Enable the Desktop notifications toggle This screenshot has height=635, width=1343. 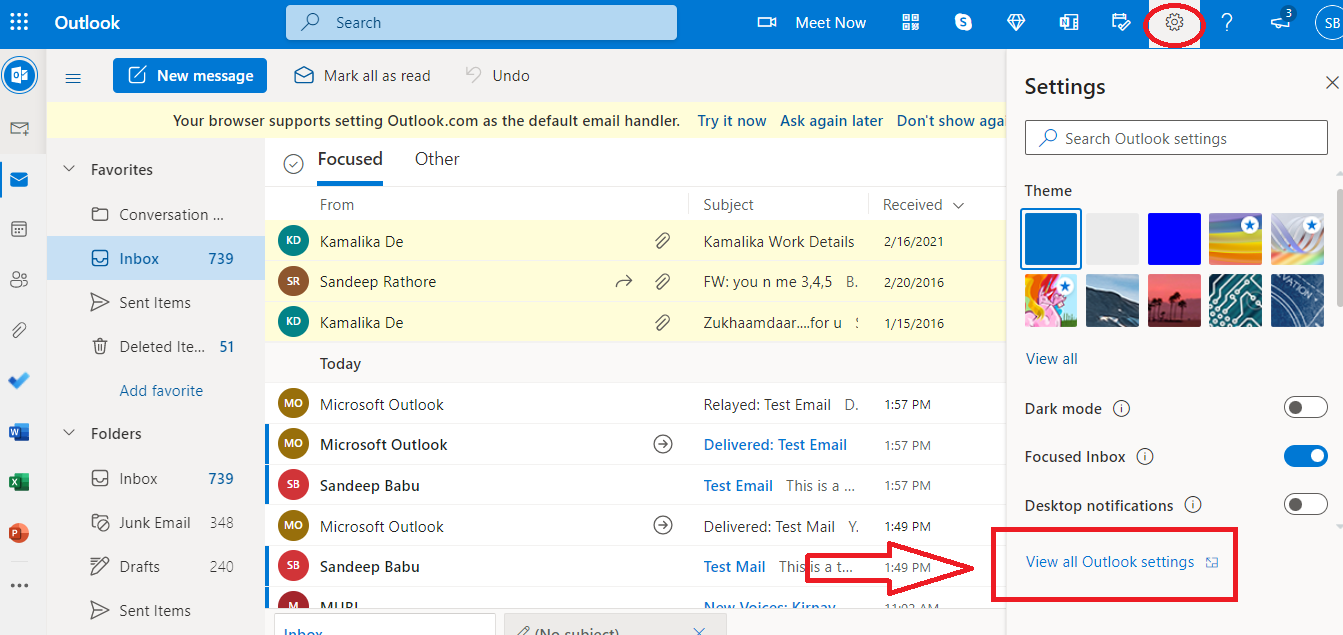tap(1305, 505)
